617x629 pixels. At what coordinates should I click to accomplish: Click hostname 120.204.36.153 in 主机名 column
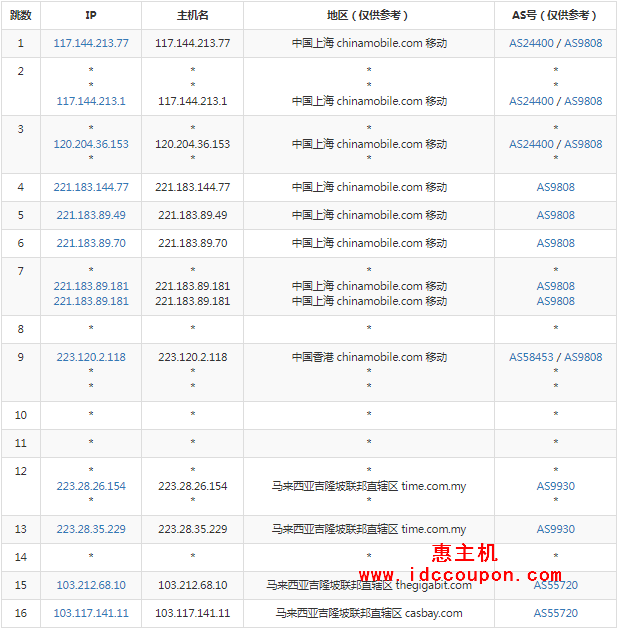click(x=193, y=144)
